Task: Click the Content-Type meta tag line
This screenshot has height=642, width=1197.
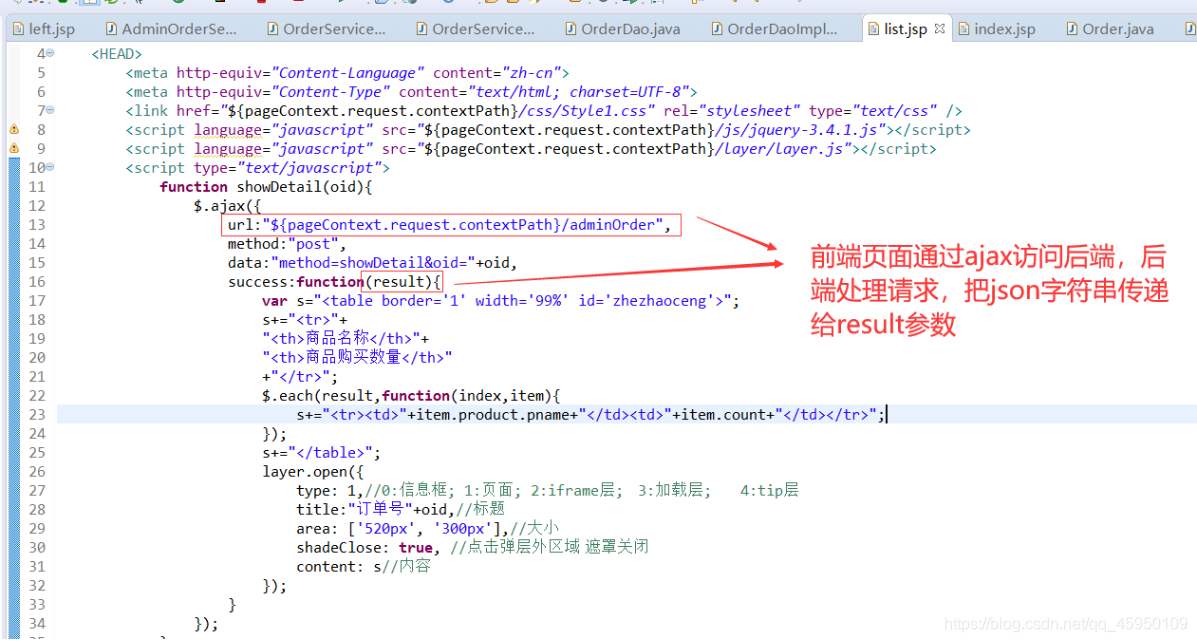Action: [x=411, y=92]
